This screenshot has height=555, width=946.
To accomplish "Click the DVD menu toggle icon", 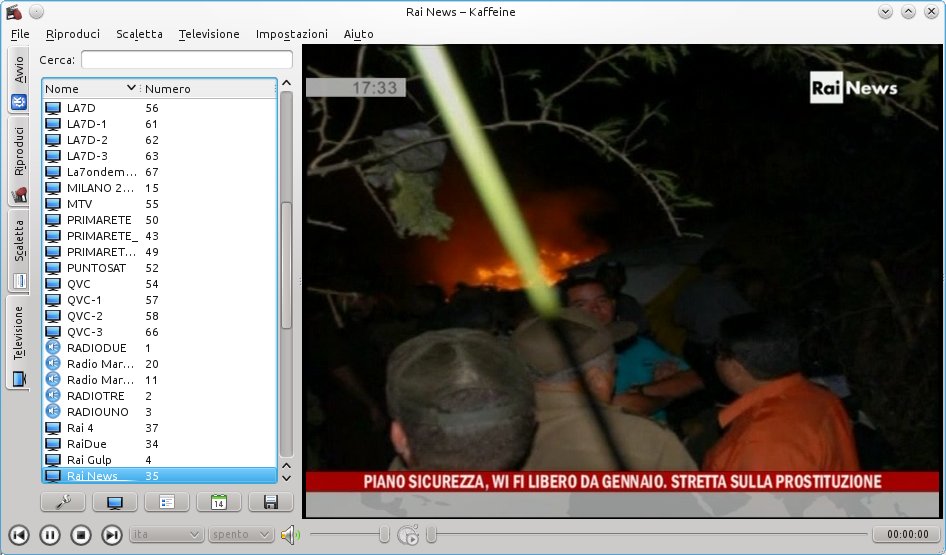I will (408, 535).
